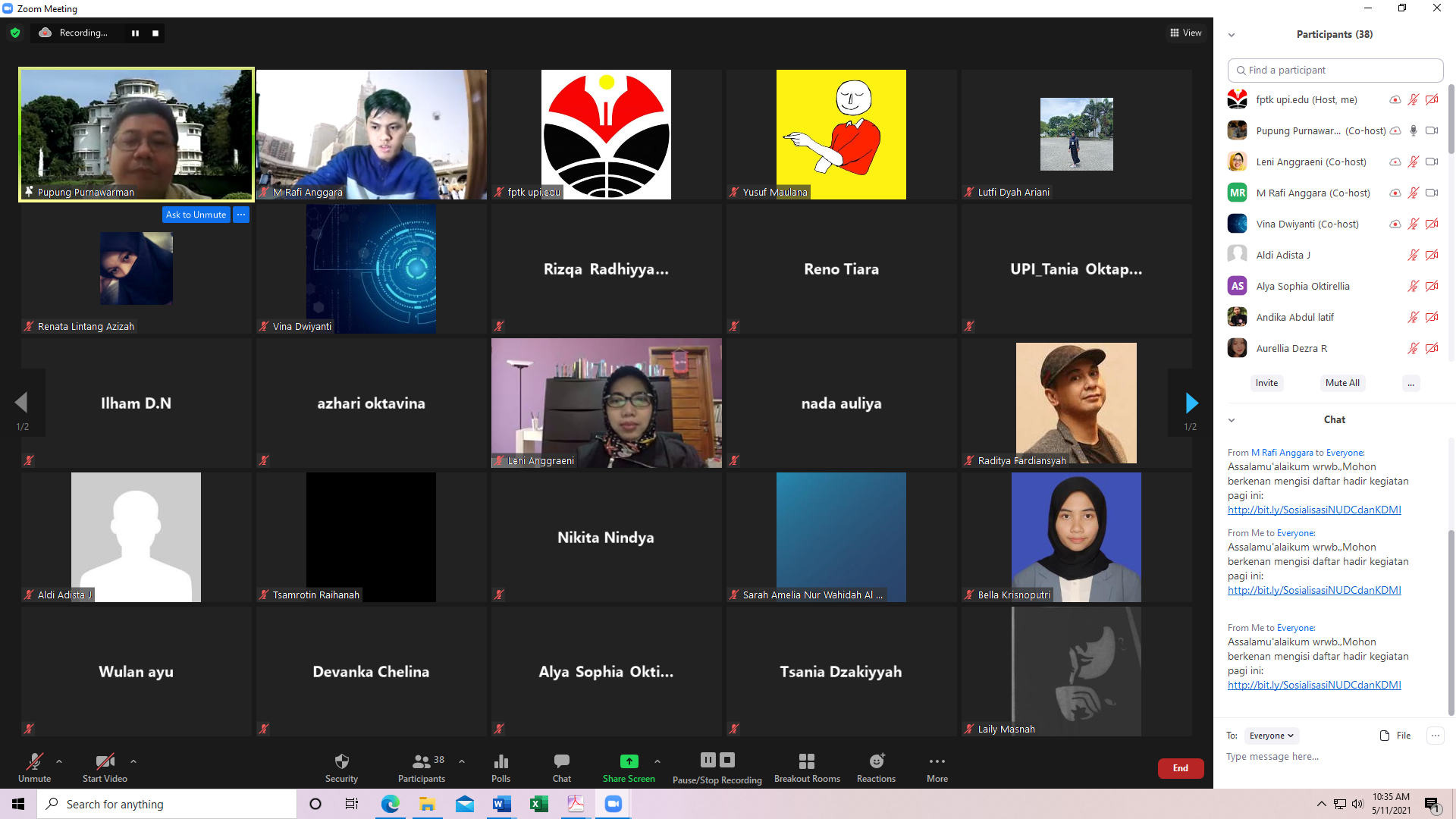Open the Polls icon in toolbar
This screenshot has width=1456, height=819.
pyautogui.click(x=500, y=761)
